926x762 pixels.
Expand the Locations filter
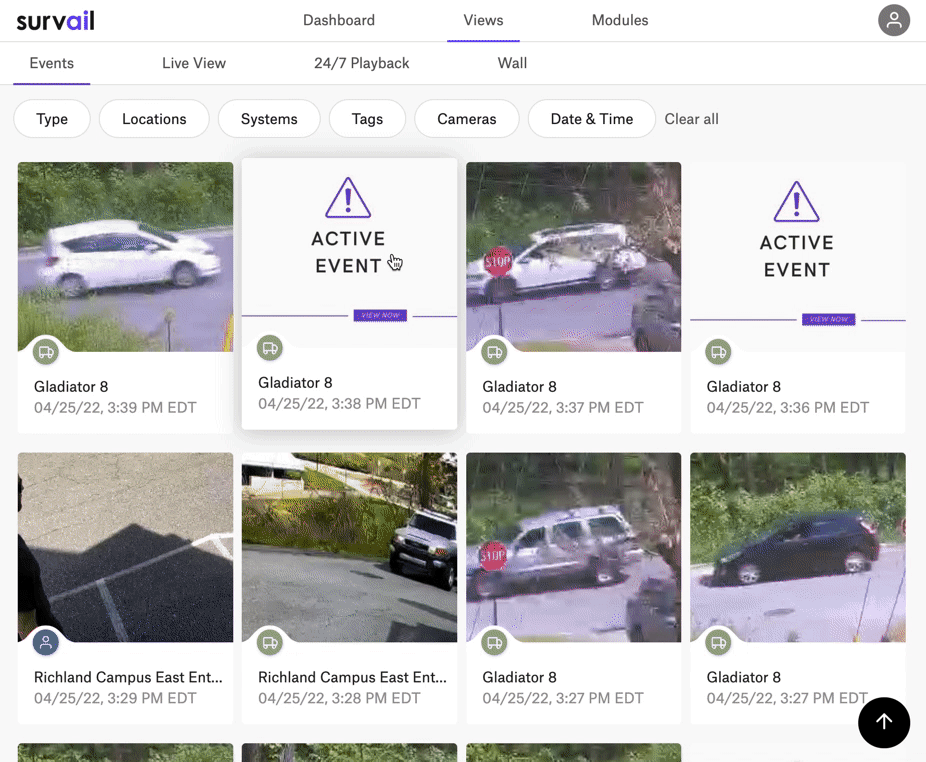point(154,119)
